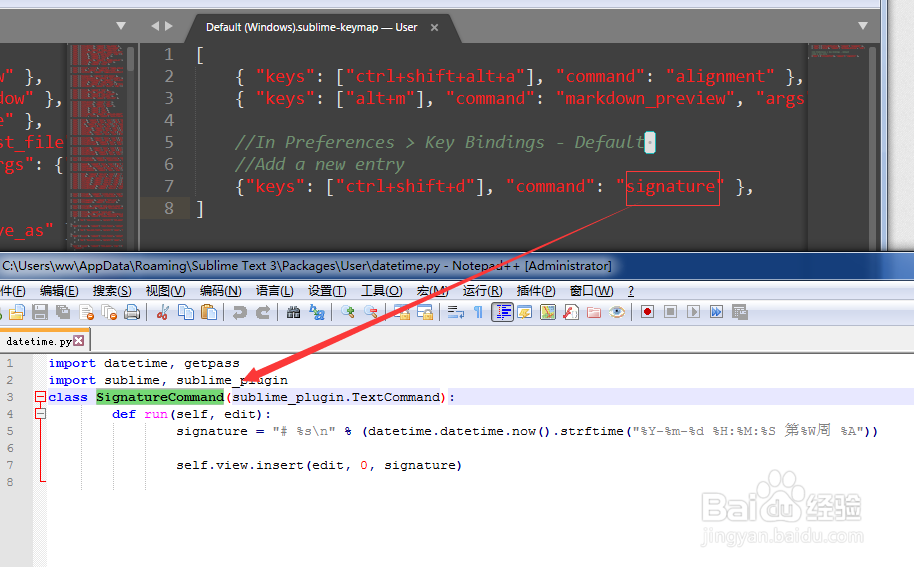
Task: Click the Save All toolbar icon
Action: (x=63, y=312)
